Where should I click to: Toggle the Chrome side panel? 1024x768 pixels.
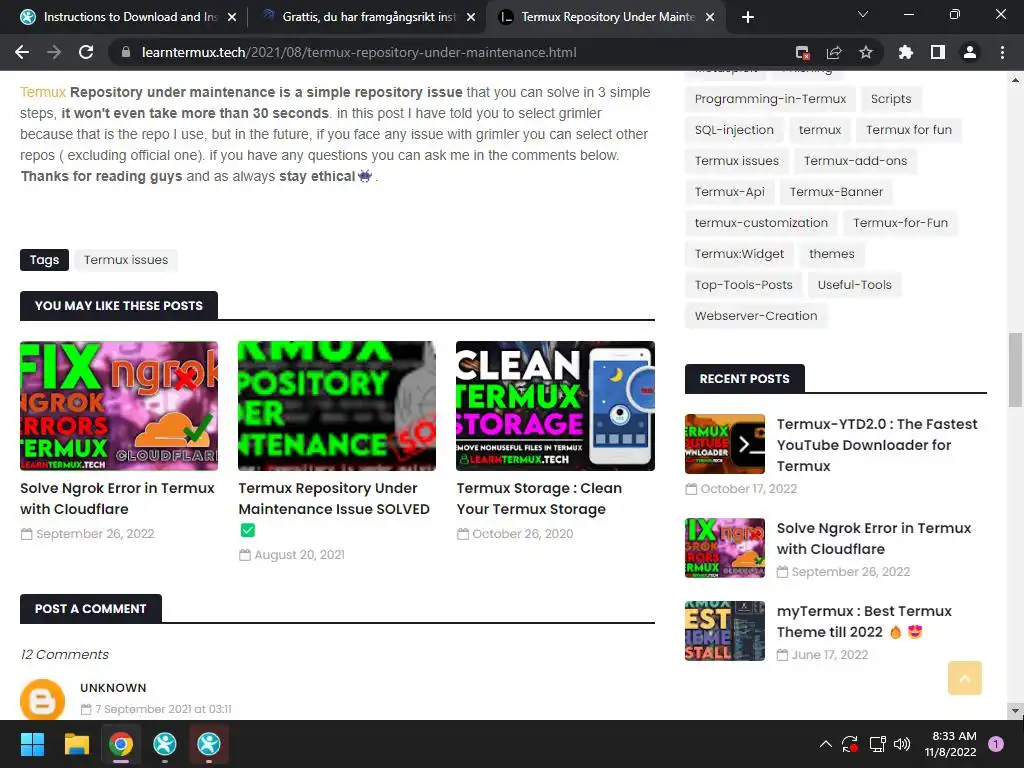coord(938,52)
